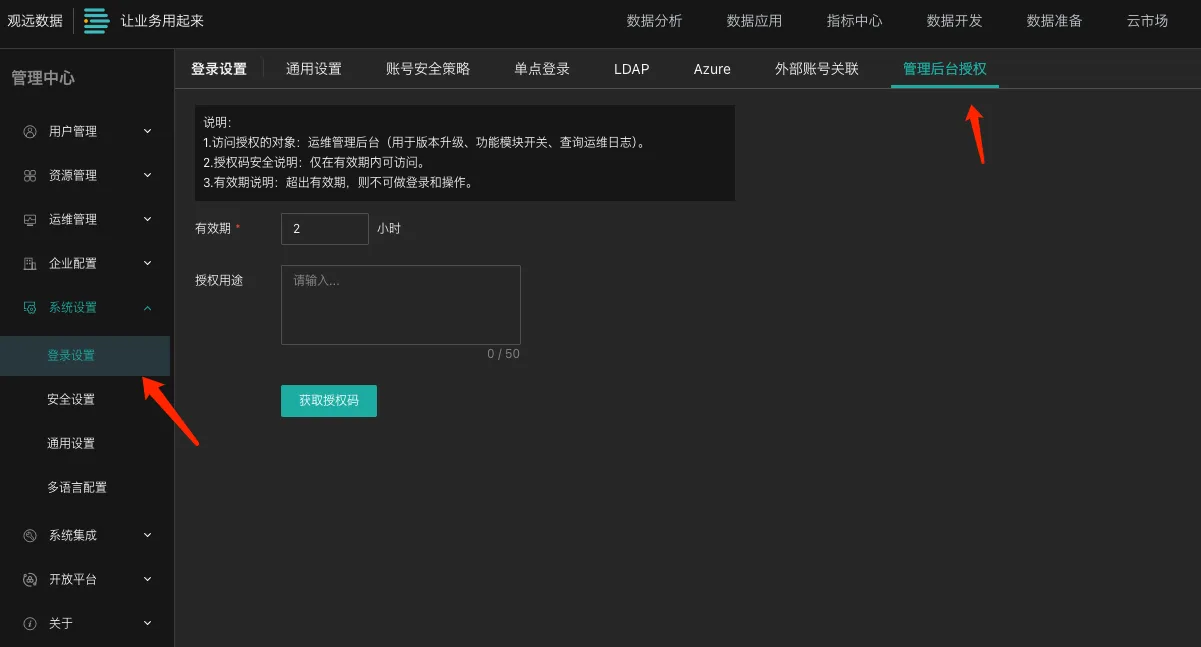The width and height of the screenshot is (1201, 647).
Task: Collapse the 系统设置 section chevron
Action: pyautogui.click(x=147, y=307)
